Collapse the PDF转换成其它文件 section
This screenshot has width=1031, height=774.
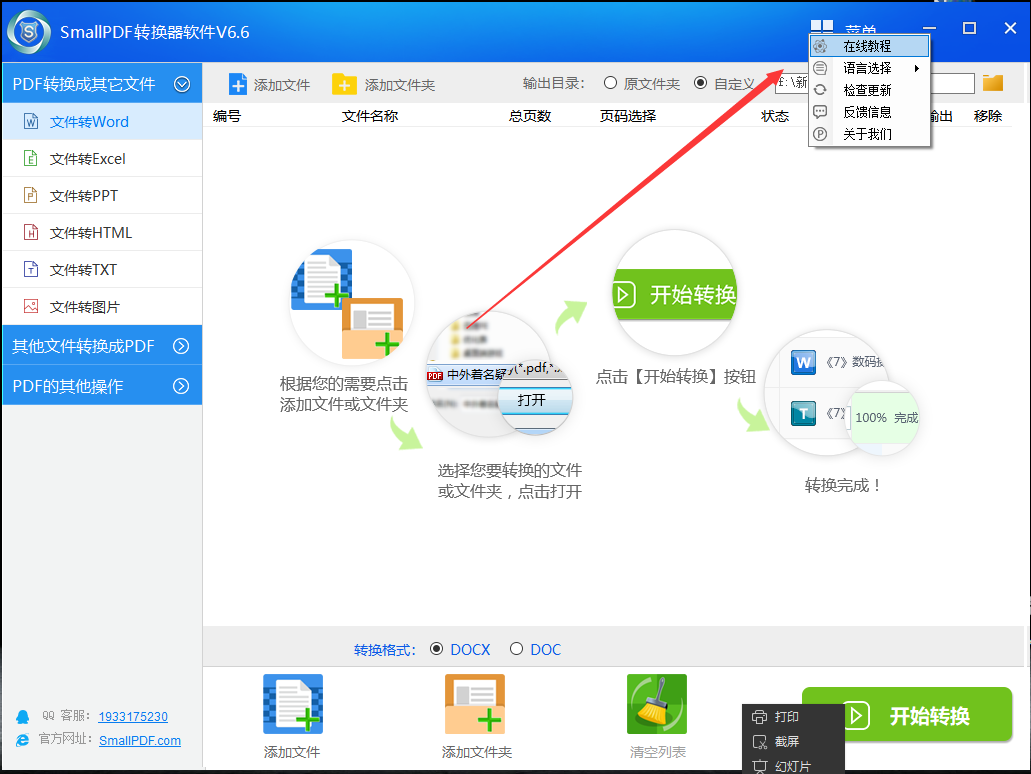tap(182, 84)
